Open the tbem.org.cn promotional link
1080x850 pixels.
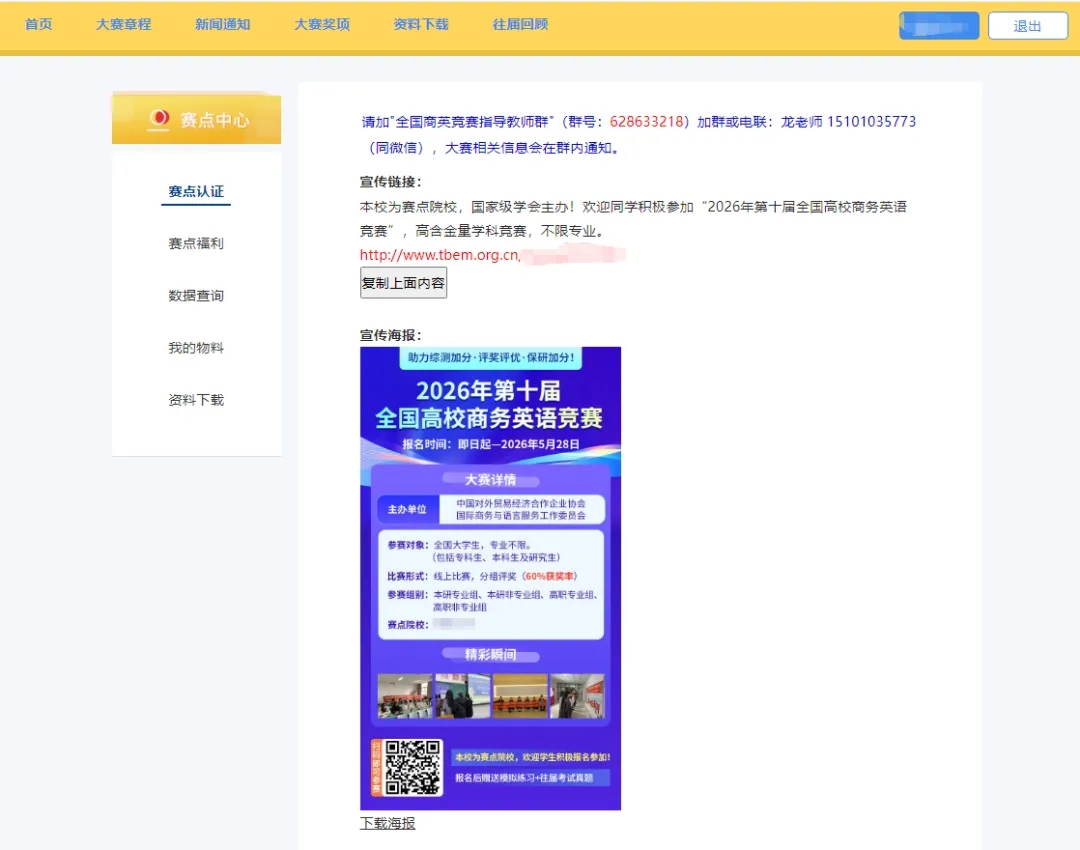(440, 255)
